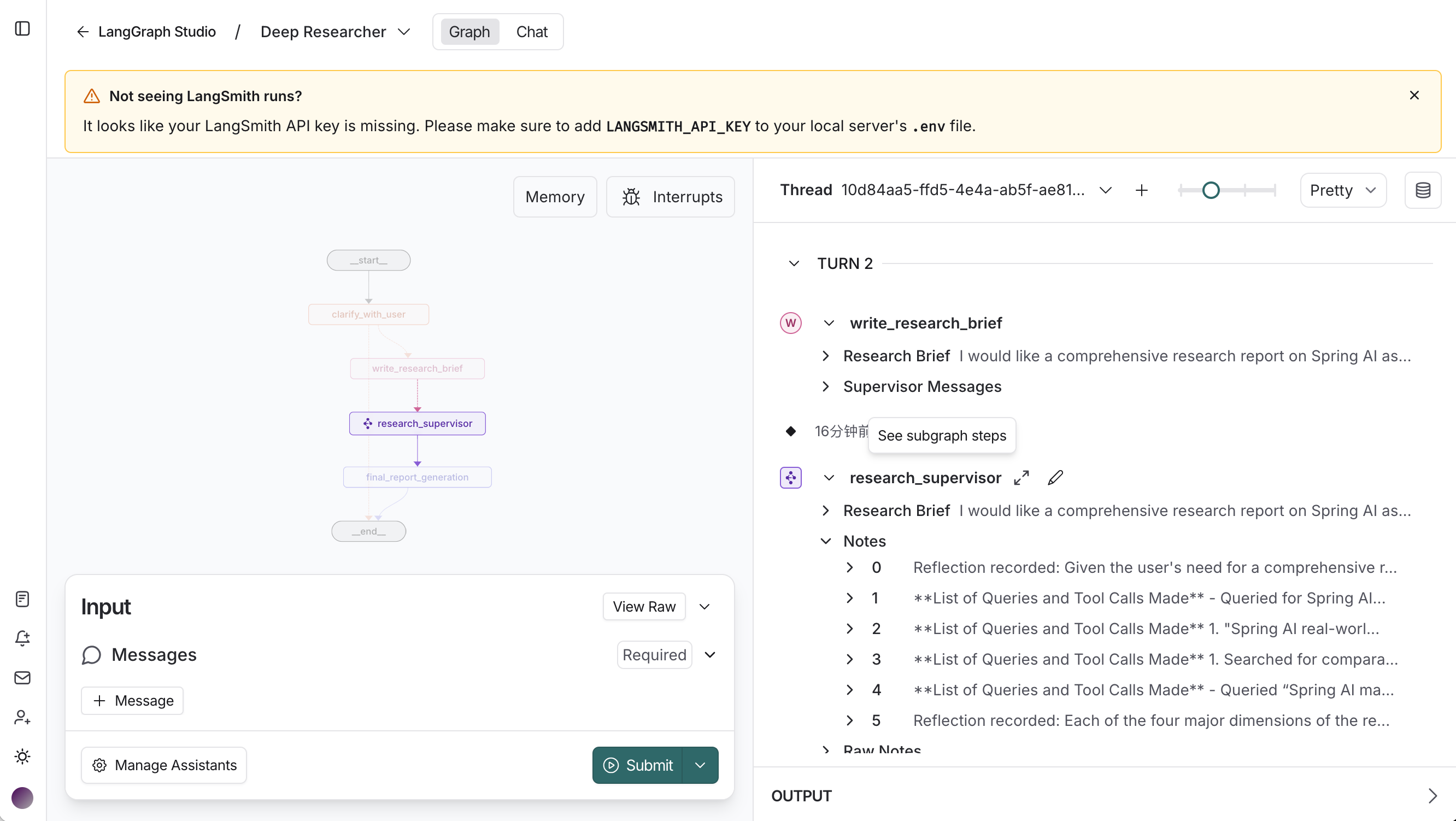1456x821 pixels.
Task: Toggle light theme sun icon
Action: 22,756
